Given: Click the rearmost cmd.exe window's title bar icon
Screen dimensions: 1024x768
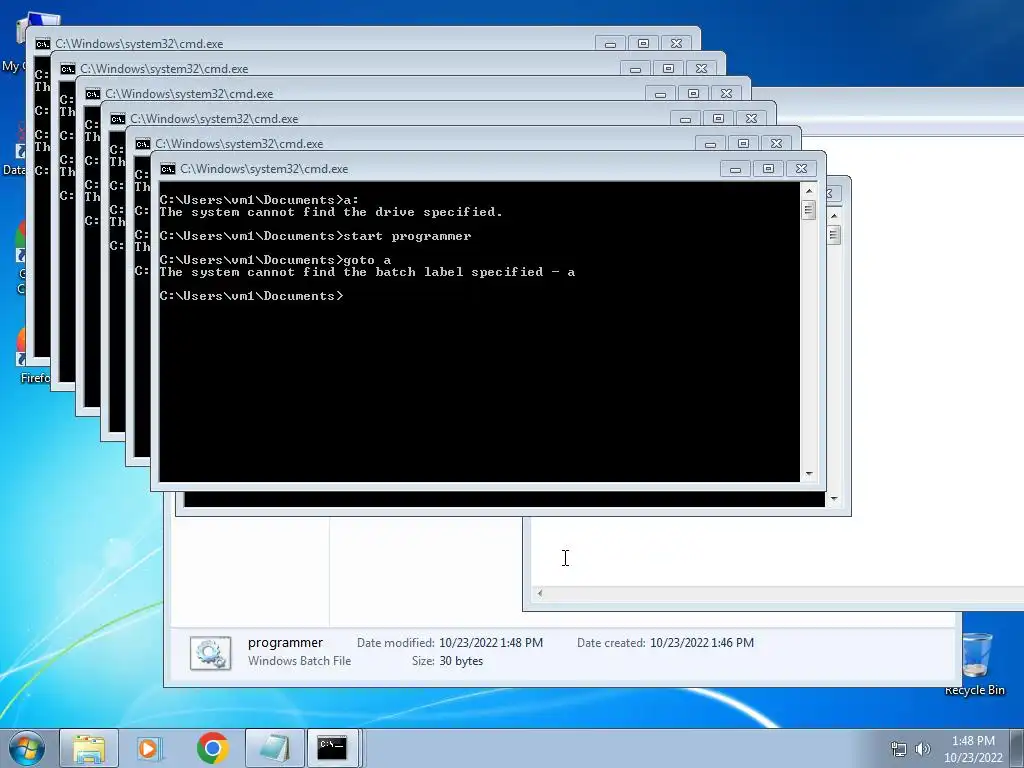Looking at the screenshot, I should pos(42,44).
